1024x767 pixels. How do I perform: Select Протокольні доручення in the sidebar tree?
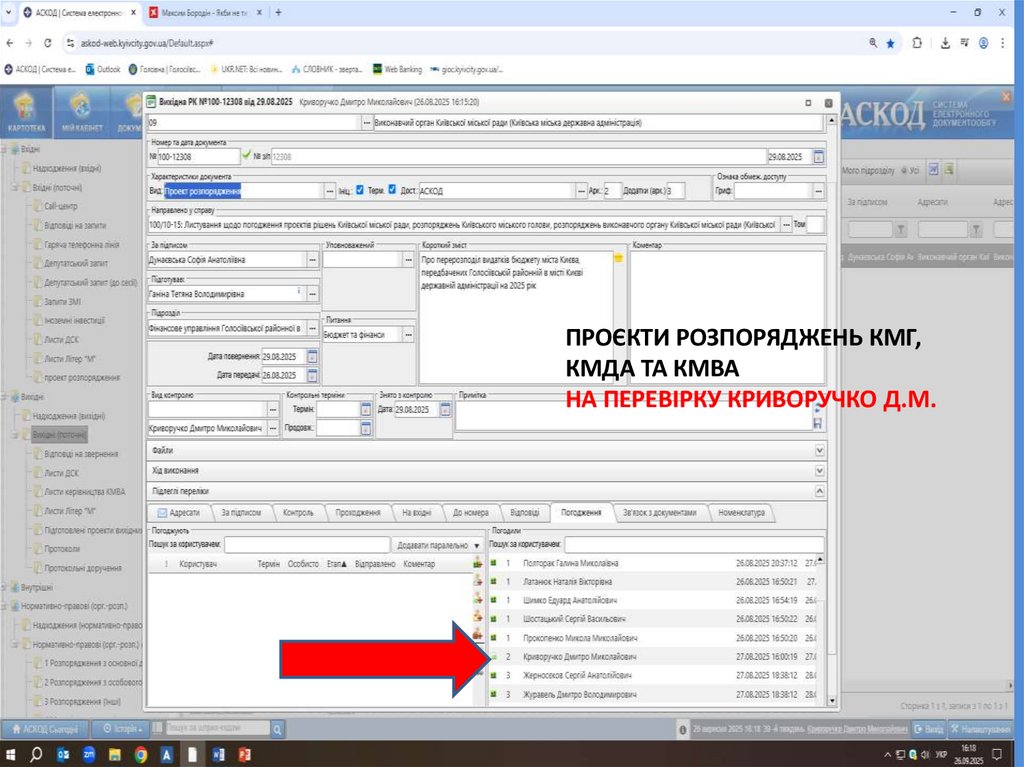pos(82,568)
